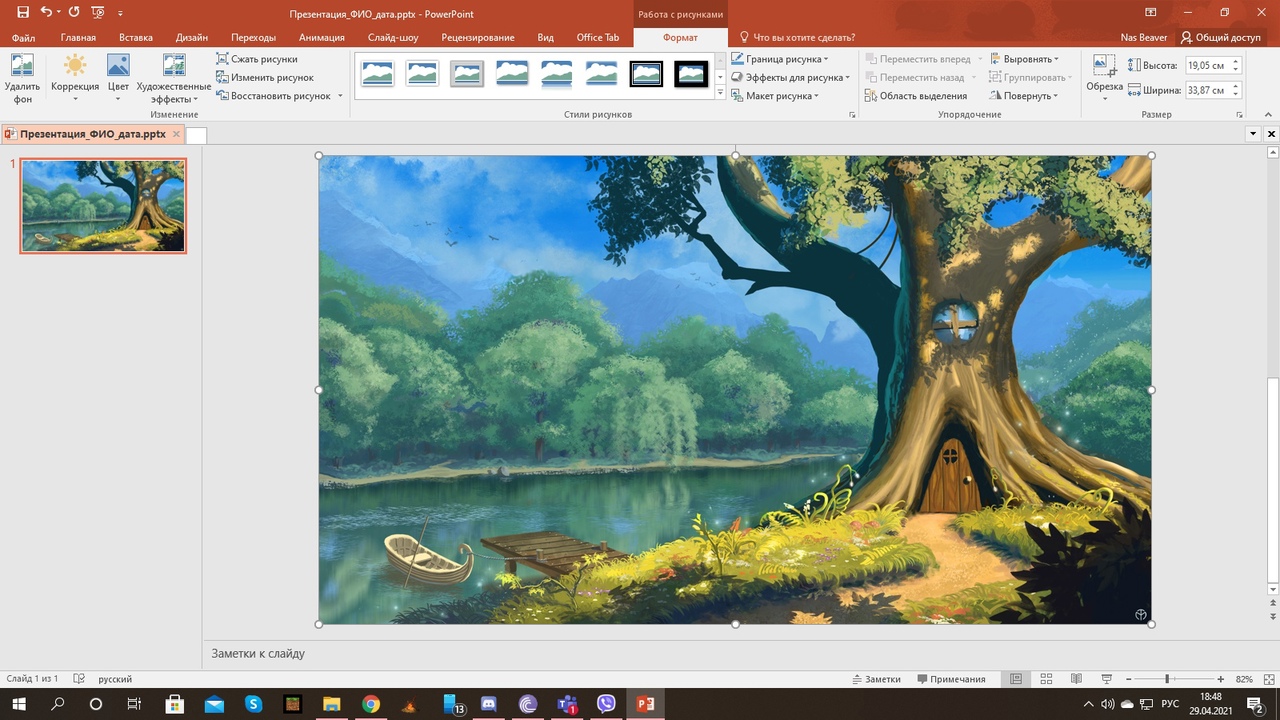Switch to Reading view icon
The image size is (1280, 720).
(1076, 679)
